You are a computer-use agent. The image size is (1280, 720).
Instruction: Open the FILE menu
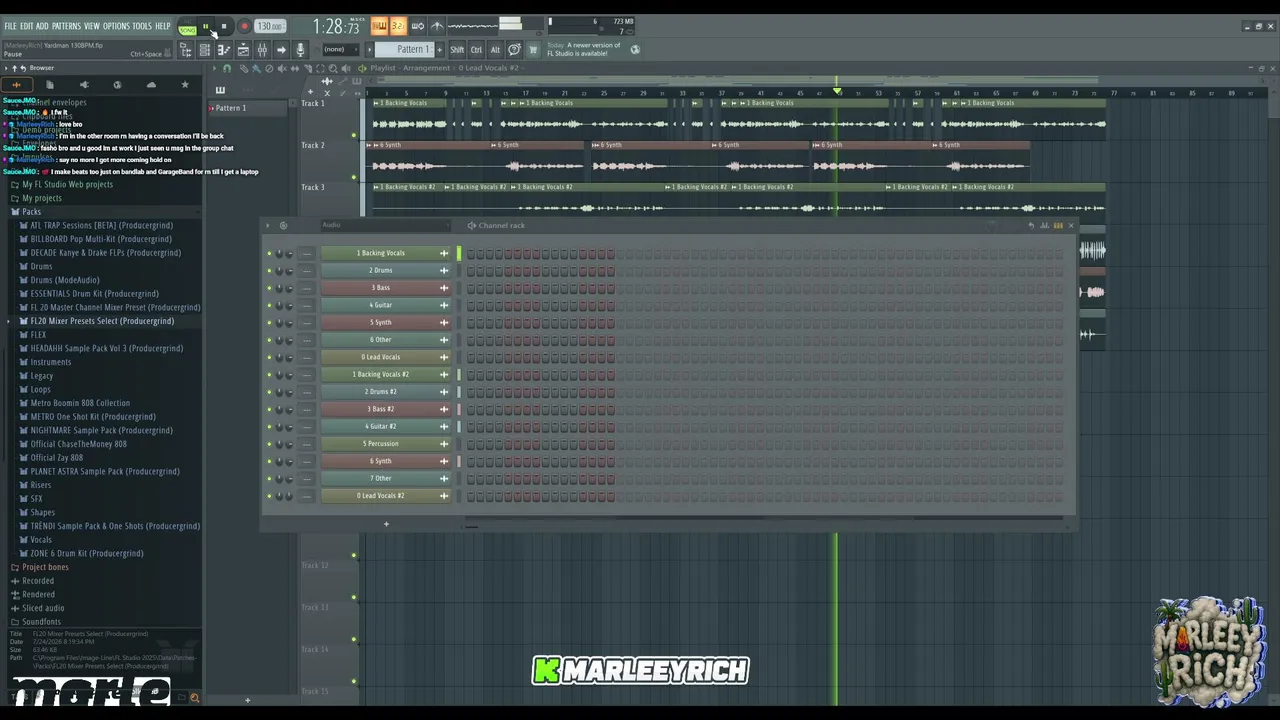click(10, 26)
